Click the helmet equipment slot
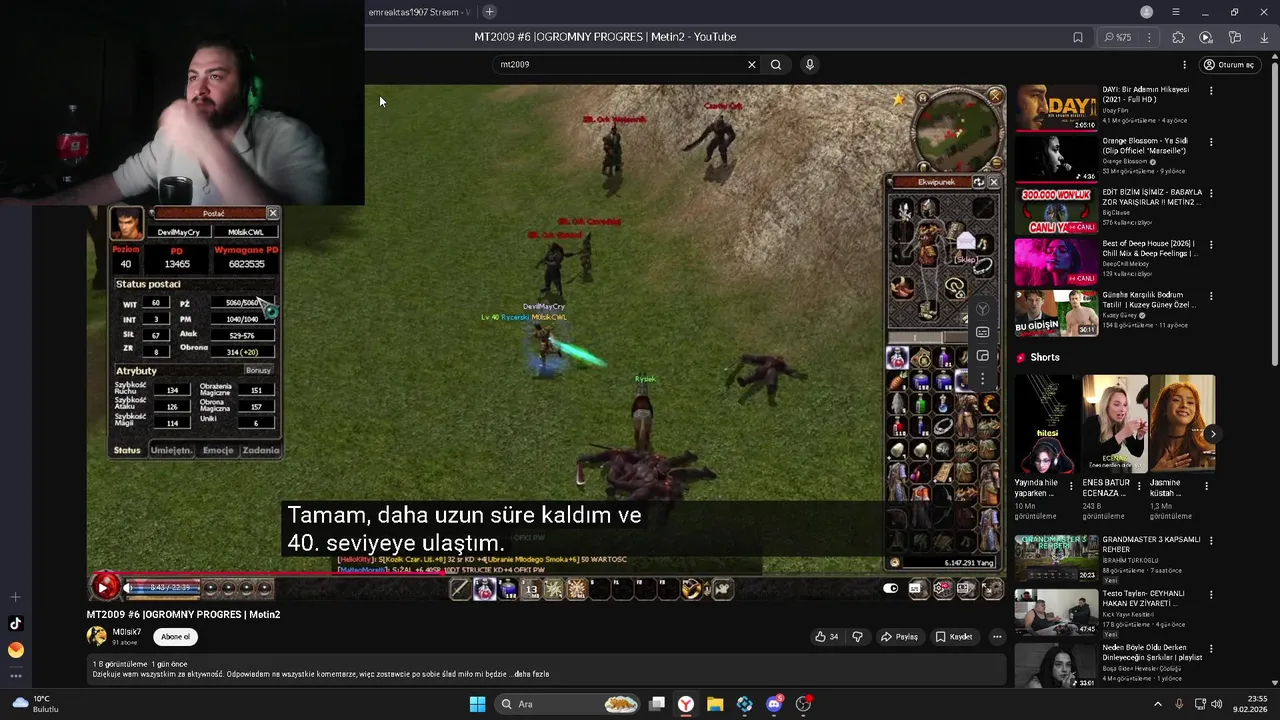The image size is (1280, 720). tap(929, 207)
